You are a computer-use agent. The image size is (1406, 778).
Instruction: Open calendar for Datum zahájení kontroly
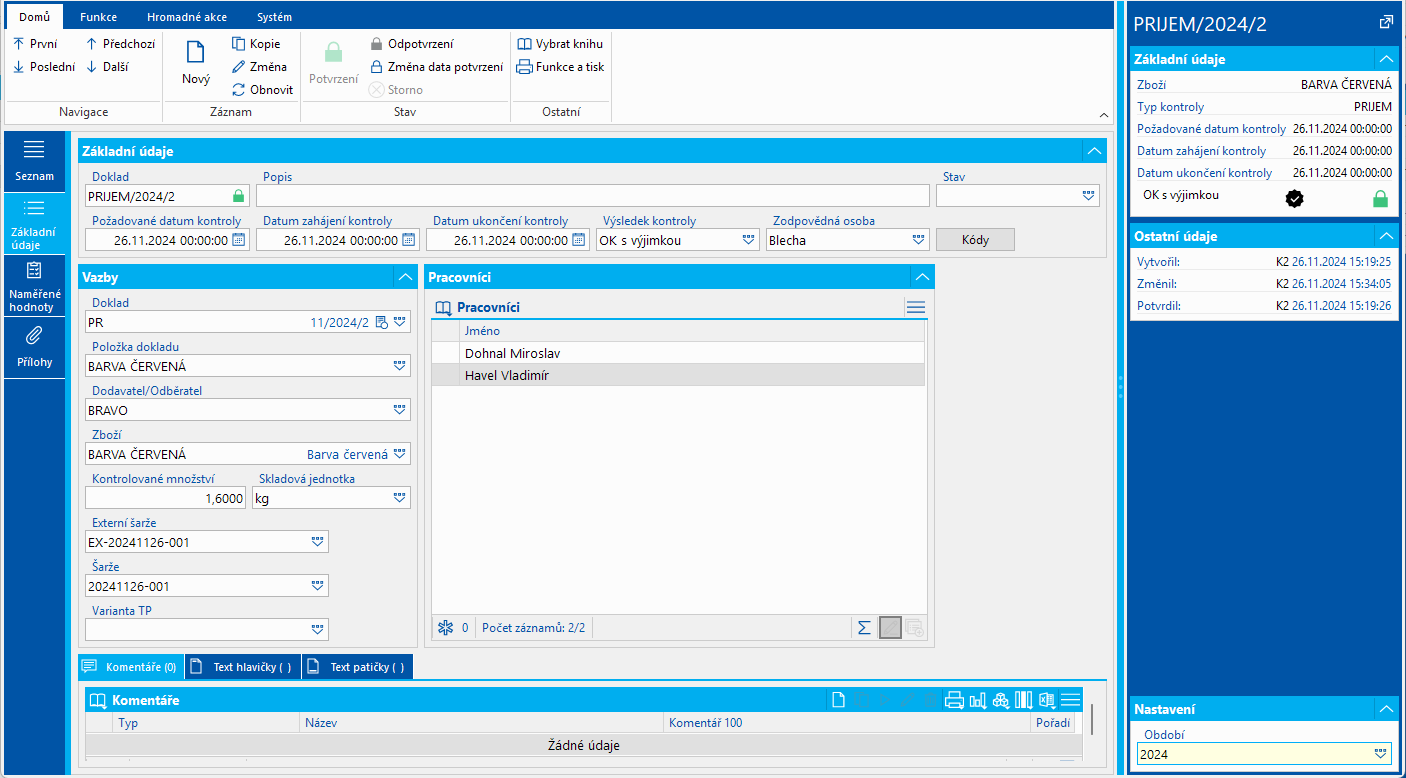pyautogui.click(x=409, y=240)
